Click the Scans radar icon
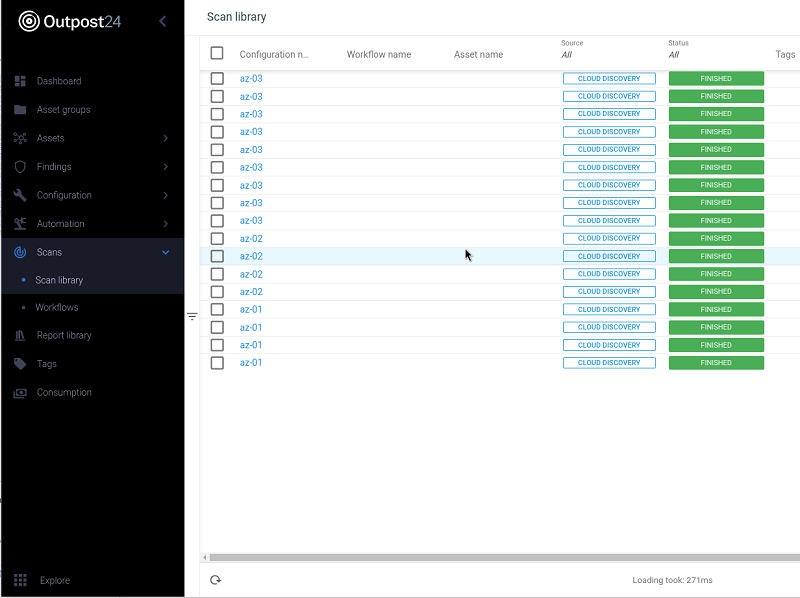800x598 pixels. [x=20, y=252]
